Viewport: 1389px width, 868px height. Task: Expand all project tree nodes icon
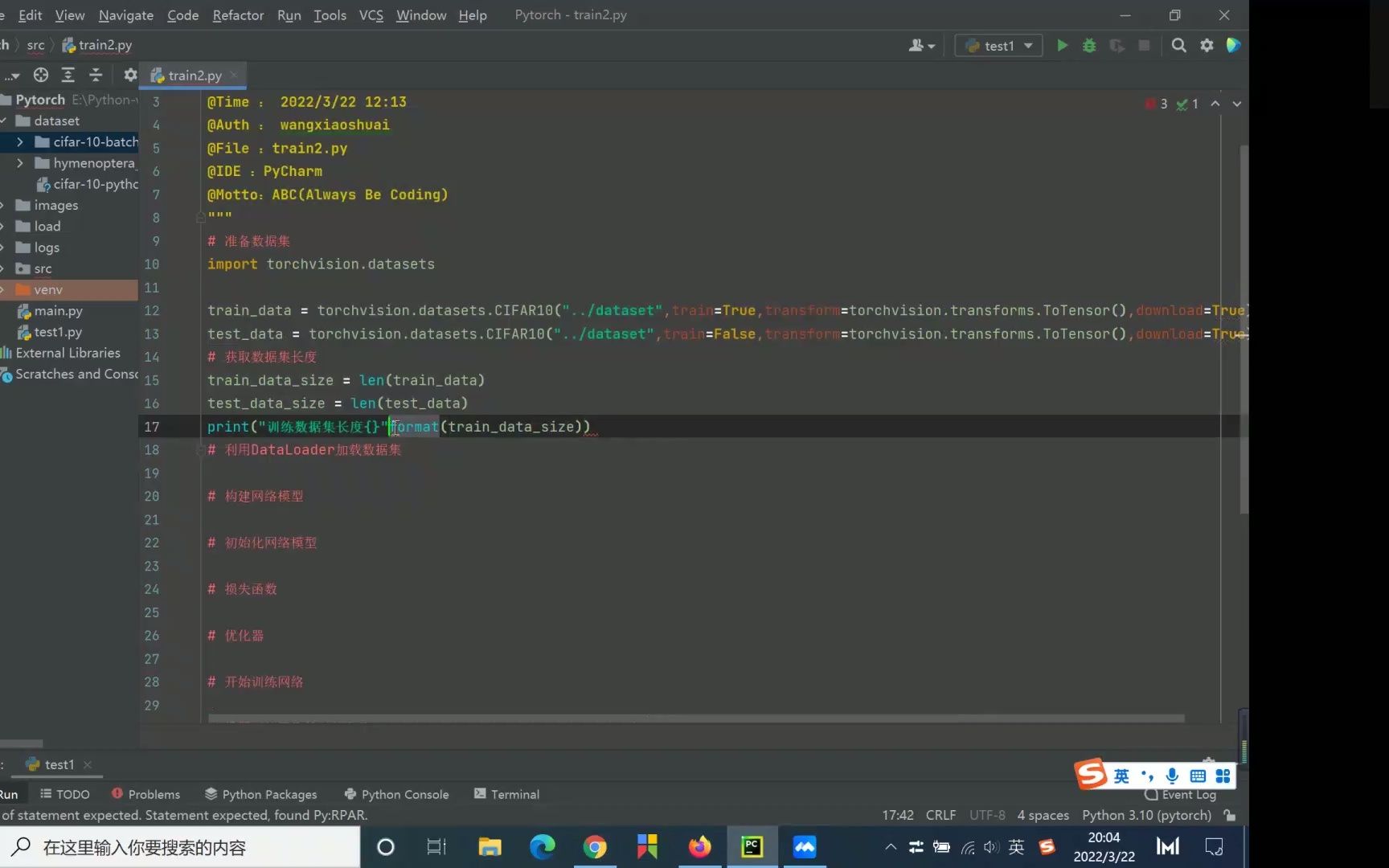pyautogui.click(x=68, y=75)
